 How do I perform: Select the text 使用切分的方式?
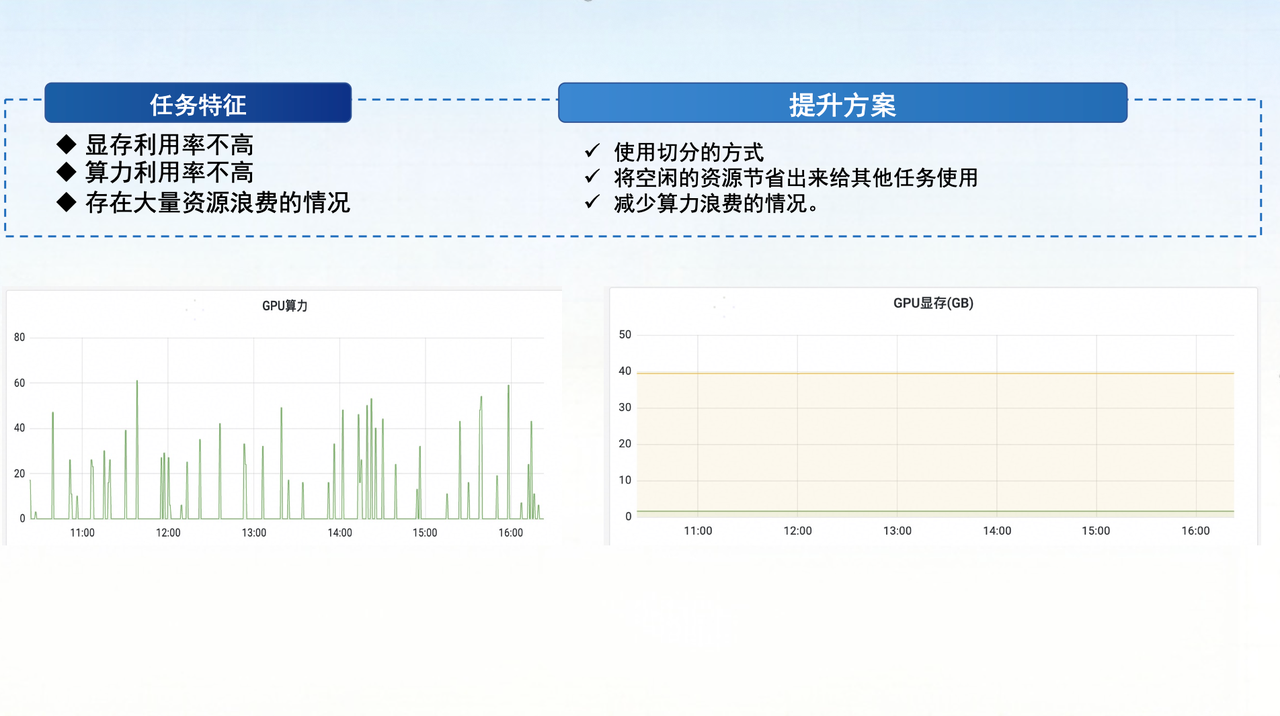coord(689,152)
